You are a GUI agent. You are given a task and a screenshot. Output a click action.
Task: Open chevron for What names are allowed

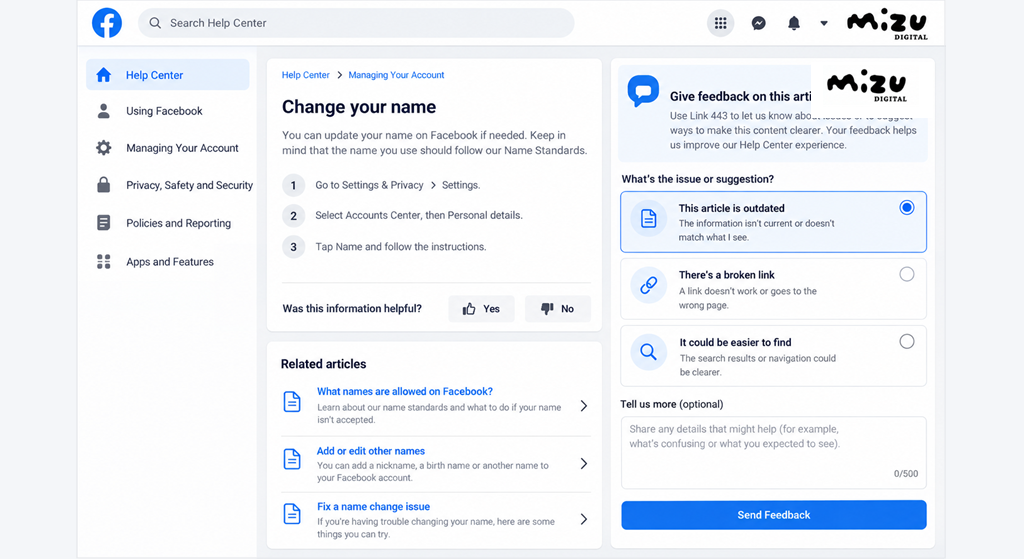point(584,406)
